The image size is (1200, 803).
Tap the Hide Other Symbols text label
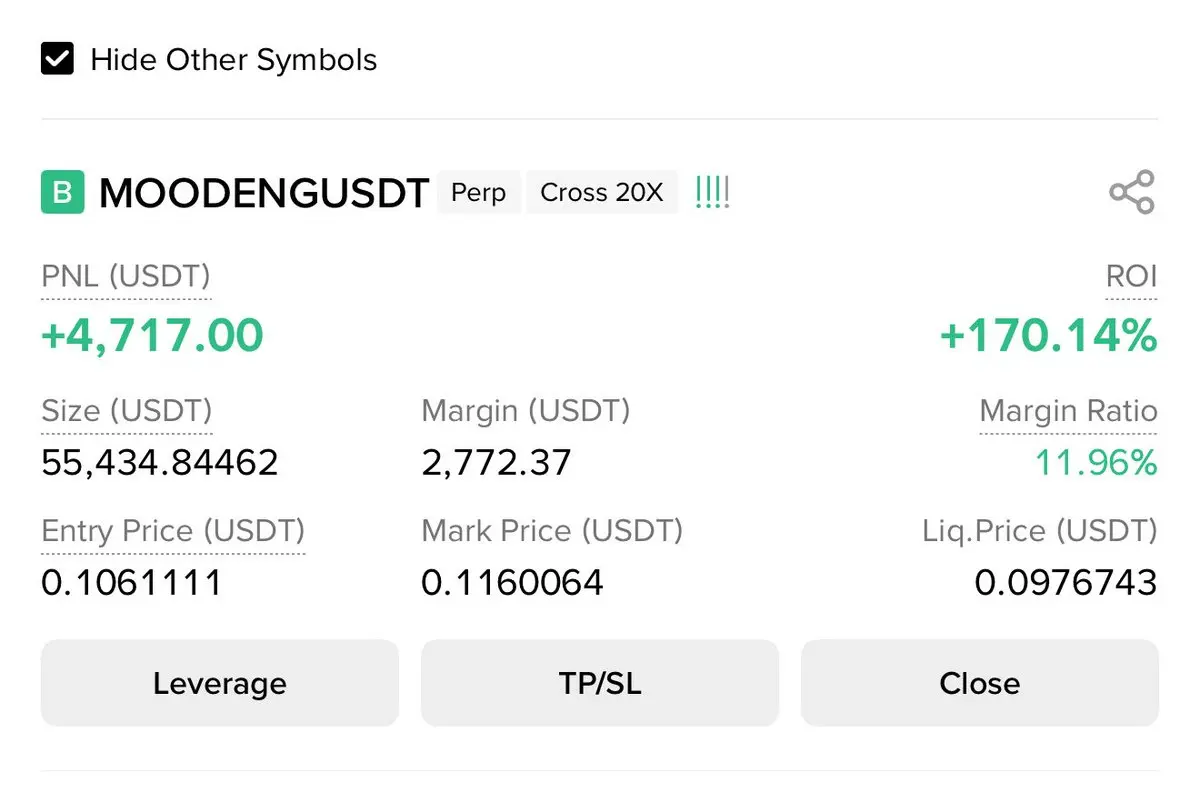[234, 60]
